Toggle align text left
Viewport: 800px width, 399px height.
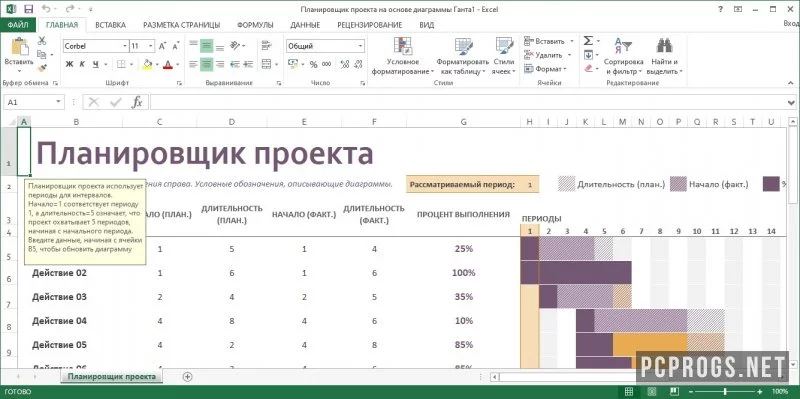(193, 64)
